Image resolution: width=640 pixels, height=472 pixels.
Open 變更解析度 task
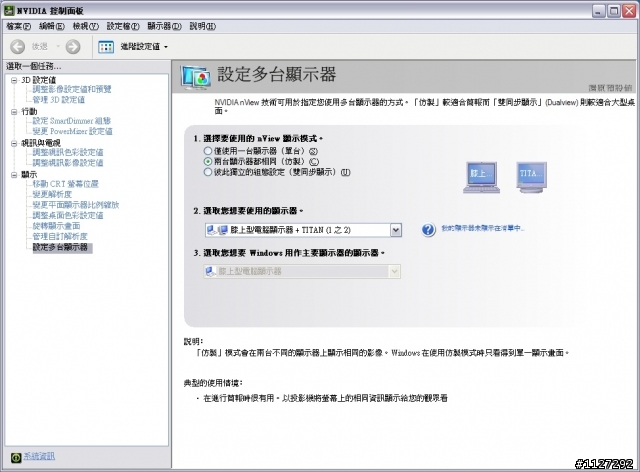click(52, 194)
